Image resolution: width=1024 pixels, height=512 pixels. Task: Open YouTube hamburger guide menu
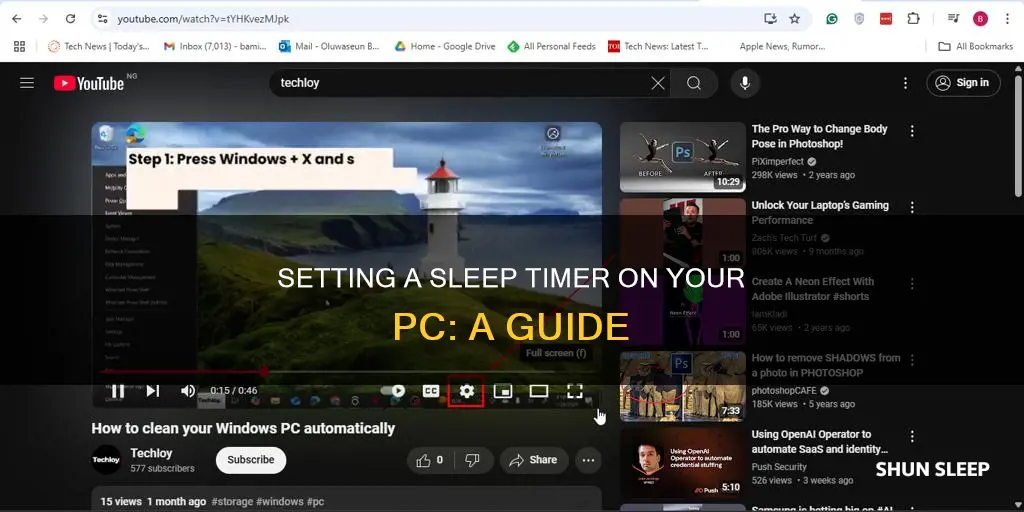(27, 83)
